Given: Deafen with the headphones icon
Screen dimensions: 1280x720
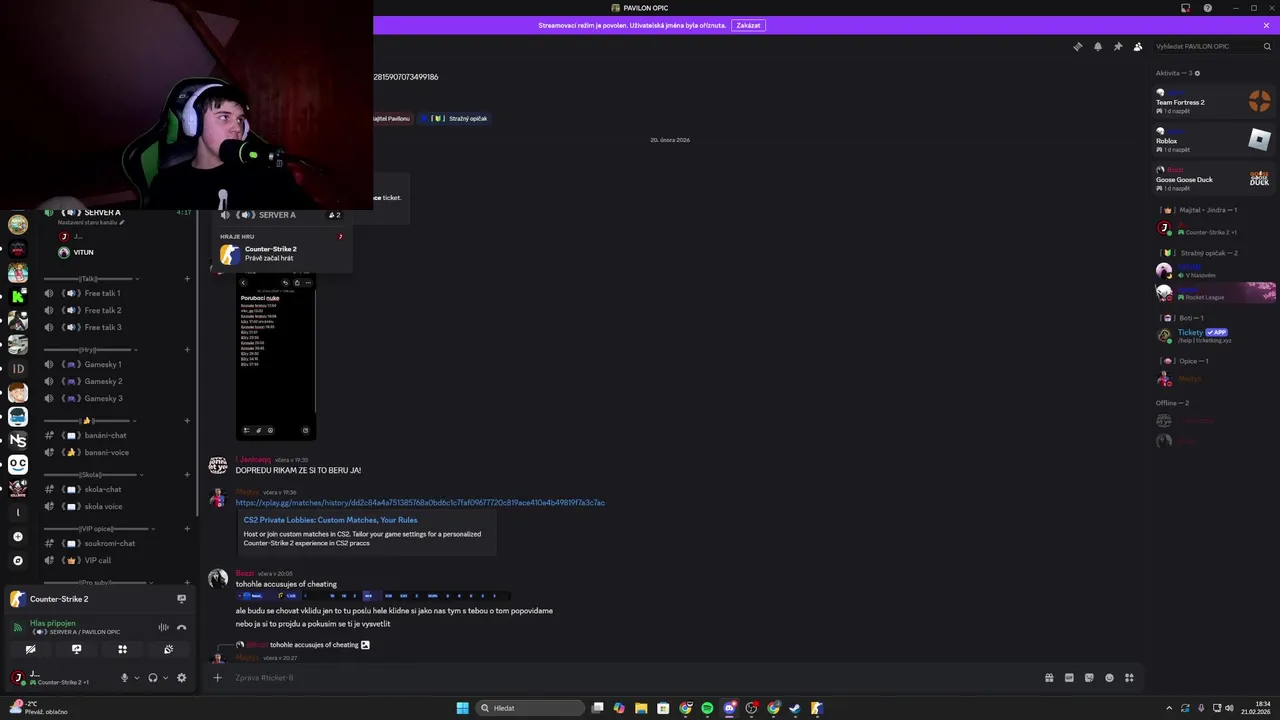Looking at the screenshot, I should click(153, 677).
